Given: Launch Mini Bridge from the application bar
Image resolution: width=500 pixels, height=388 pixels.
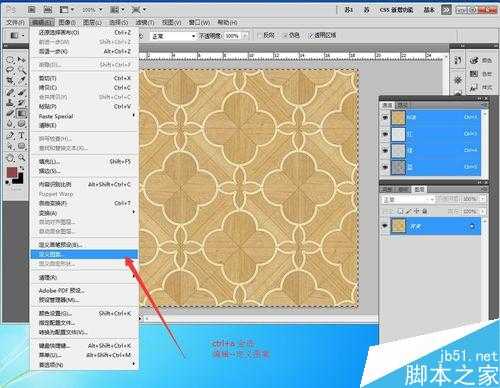Looking at the screenshot, I should click(x=48, y=10).
